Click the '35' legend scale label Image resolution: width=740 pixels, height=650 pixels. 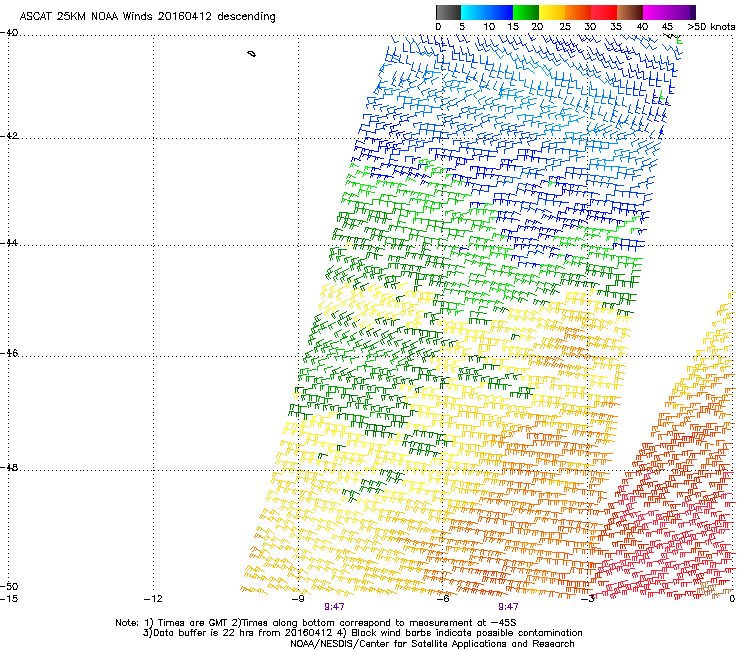615,27
